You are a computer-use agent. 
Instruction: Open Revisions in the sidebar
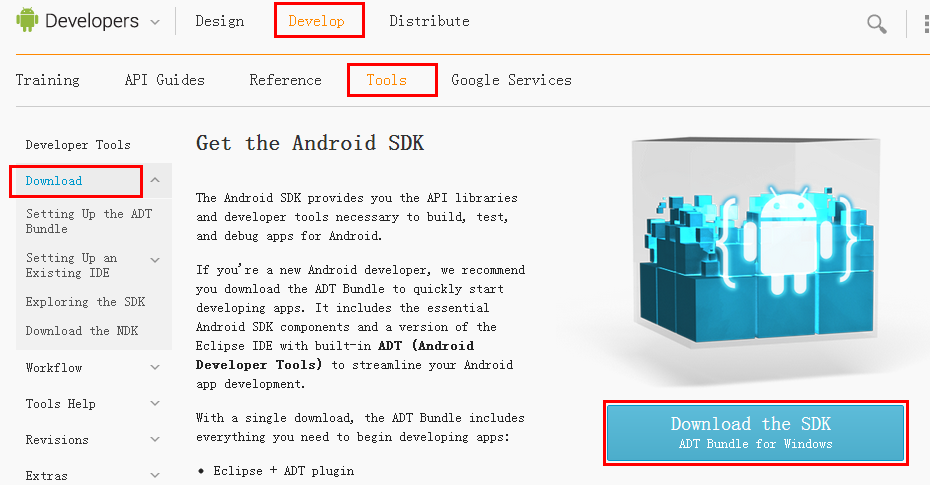point(57,440)
